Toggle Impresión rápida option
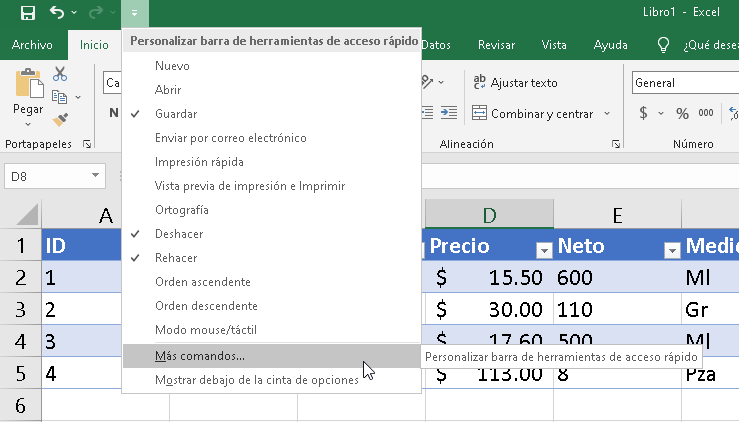 271,162
